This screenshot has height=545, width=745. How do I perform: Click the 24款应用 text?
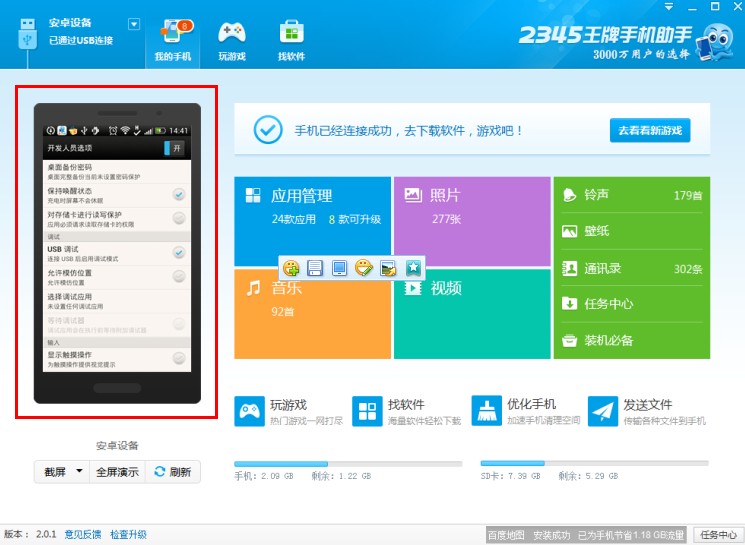tap(294, 219)
